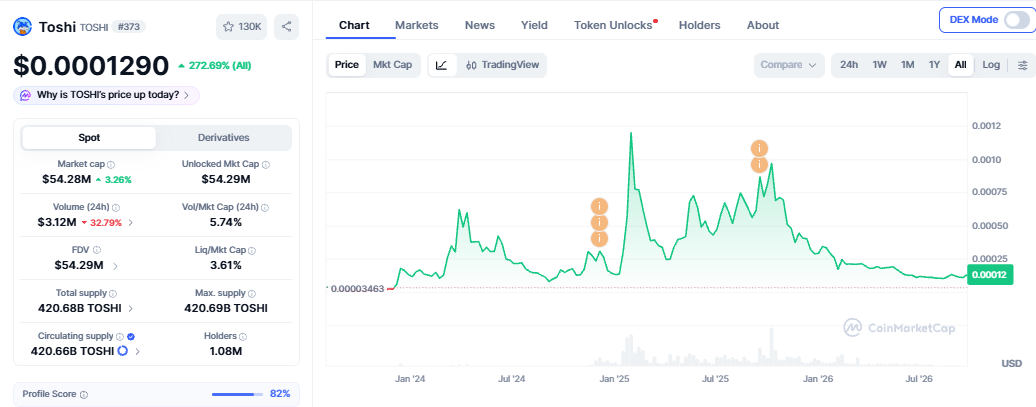Open the chart settings sliders icon
The width and height of the screenshot is (1036, 407).
point(1023,65)
